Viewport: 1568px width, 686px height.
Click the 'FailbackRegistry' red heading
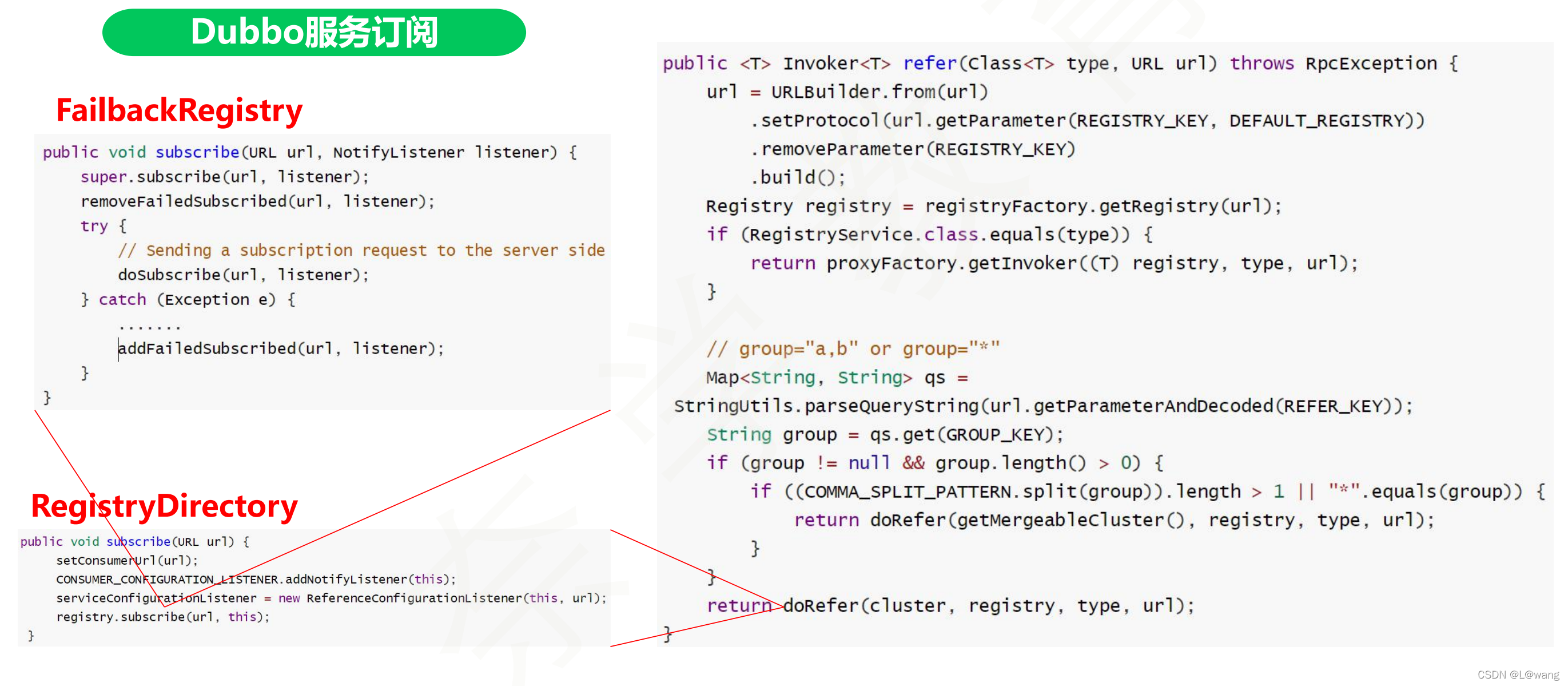pyautogui.click(x=180, y=111)
